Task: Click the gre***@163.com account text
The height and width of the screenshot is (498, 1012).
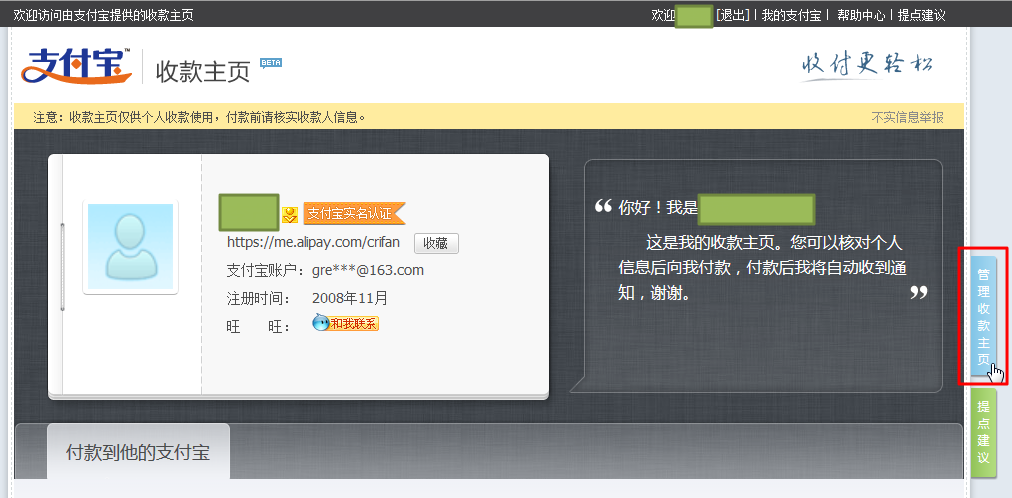Action: pyautogui.click(x=368, y=270)
